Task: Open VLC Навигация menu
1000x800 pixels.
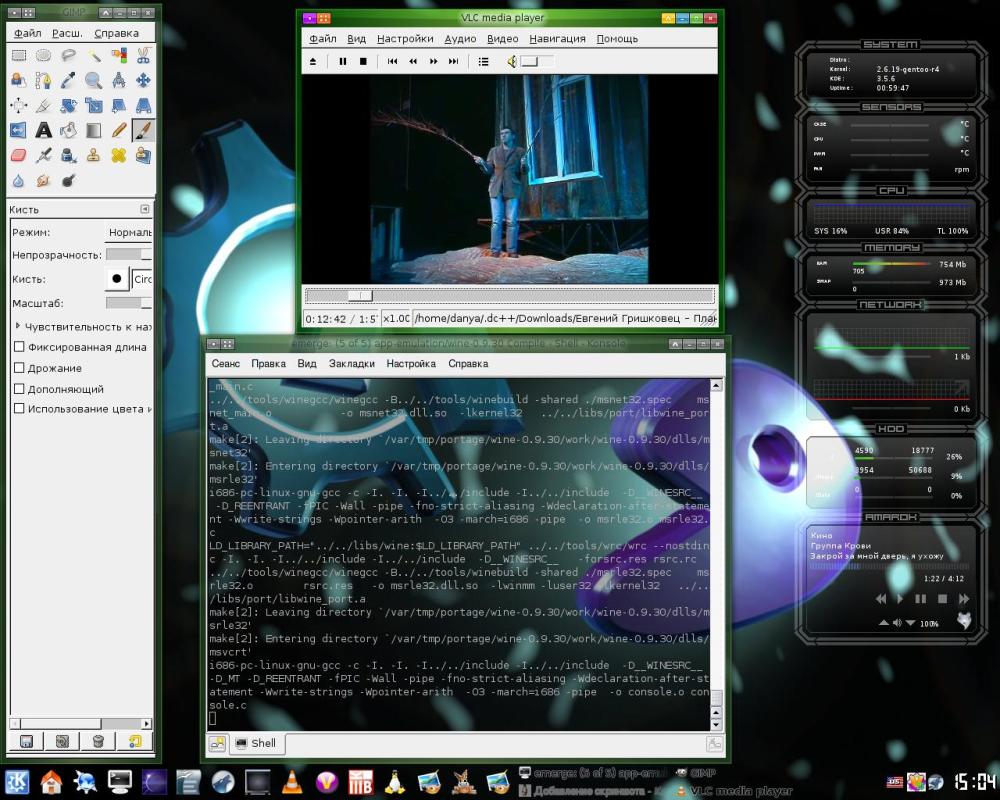Action: click(557, 39)
